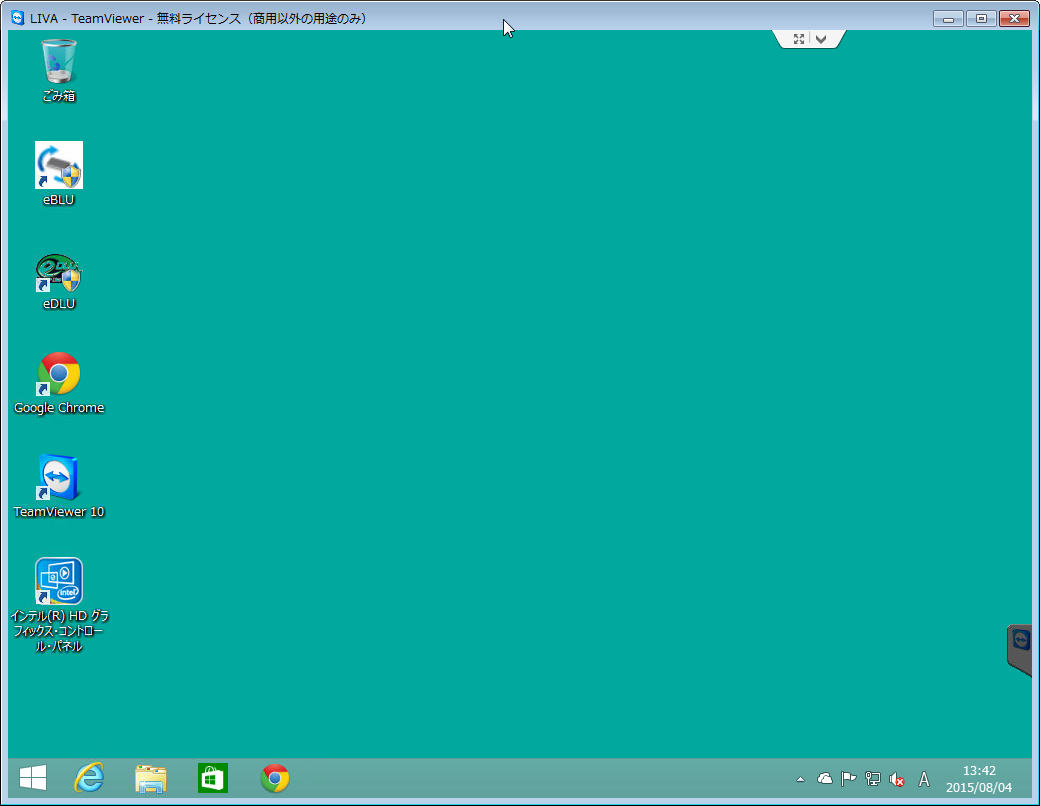Image resolution: width=1040 pixels, height=806 pixels.
Task: Launch Chrome from the taskbar
Action: [275, 777]
